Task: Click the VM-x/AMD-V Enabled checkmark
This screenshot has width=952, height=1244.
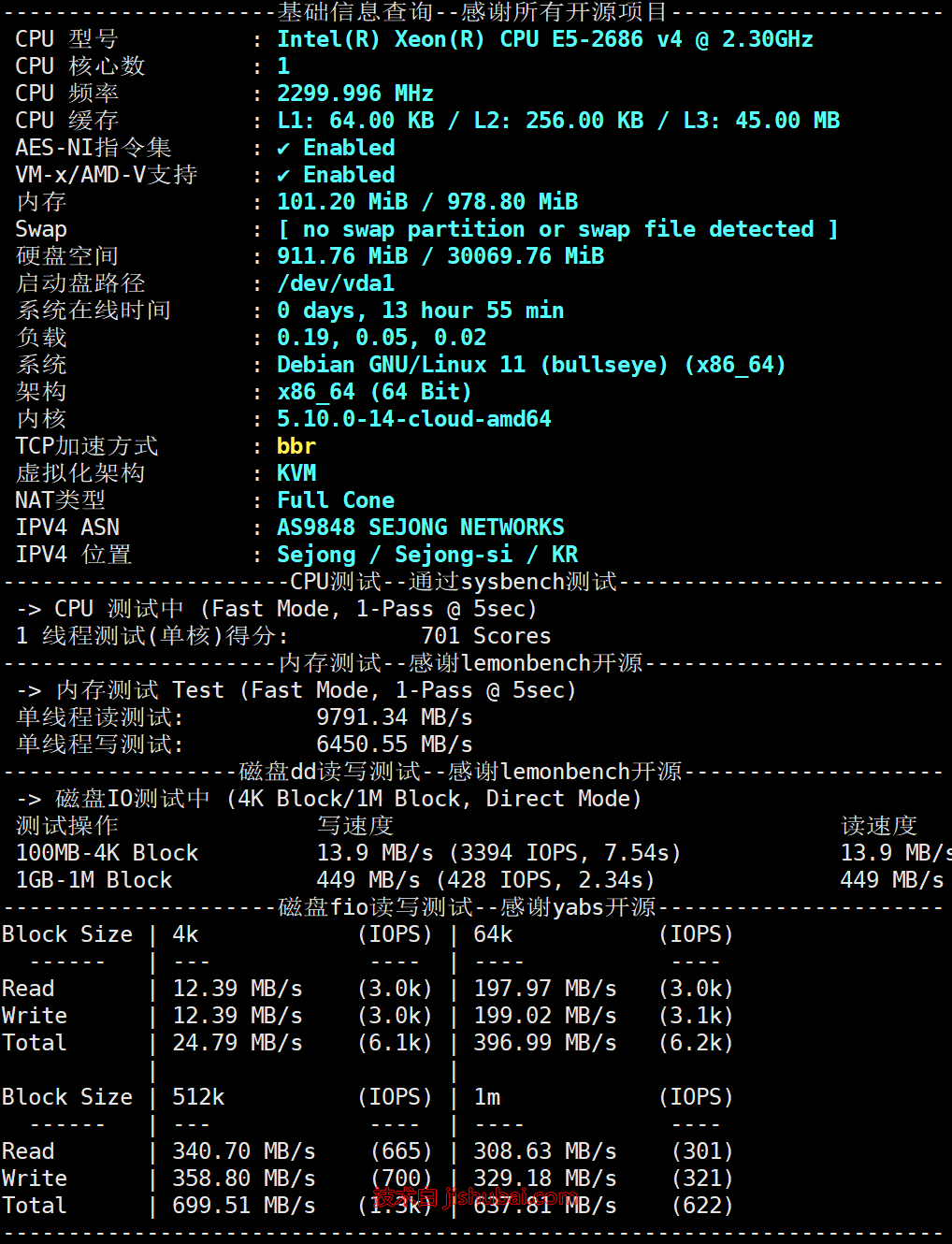Action: click(x=283, y=175)
